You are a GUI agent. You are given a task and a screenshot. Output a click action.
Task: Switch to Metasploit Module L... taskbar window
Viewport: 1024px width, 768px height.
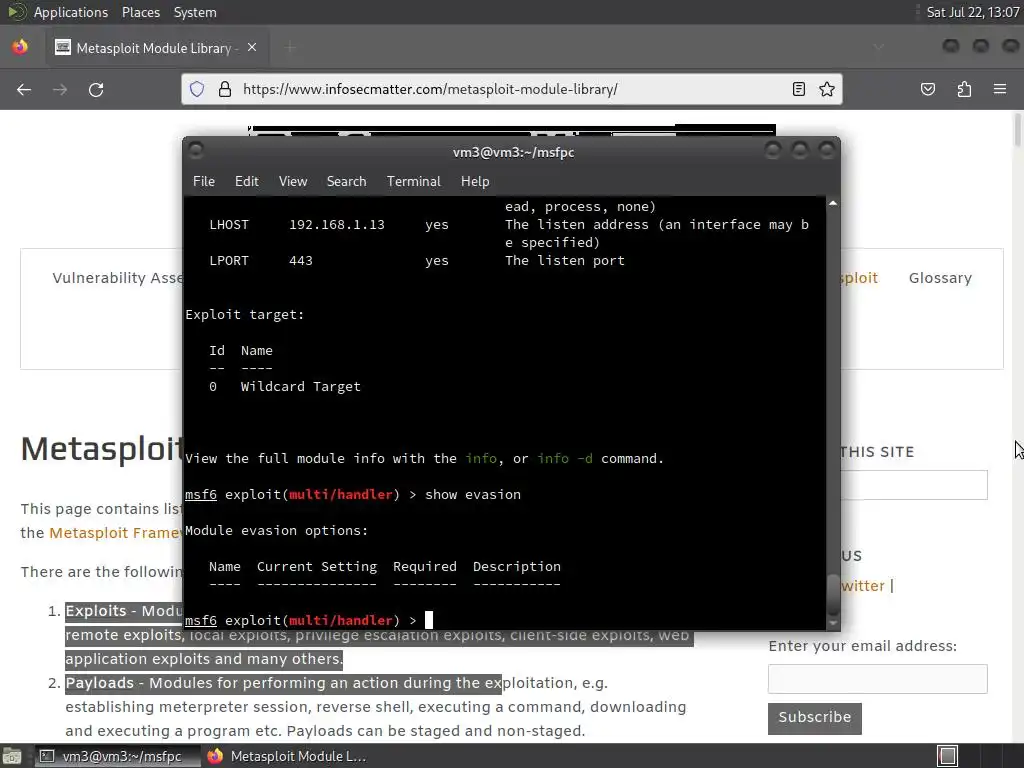tap(287, 756)
